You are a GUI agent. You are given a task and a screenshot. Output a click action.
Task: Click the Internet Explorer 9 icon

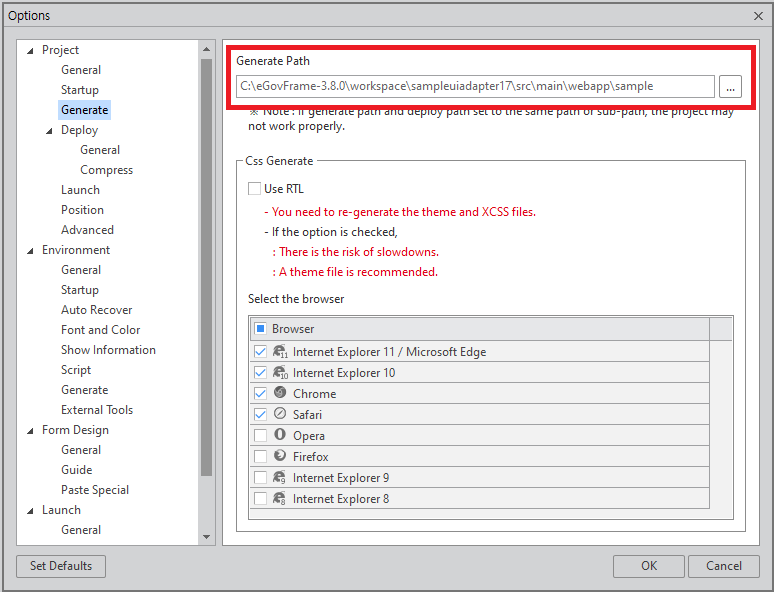click(280, 477)
